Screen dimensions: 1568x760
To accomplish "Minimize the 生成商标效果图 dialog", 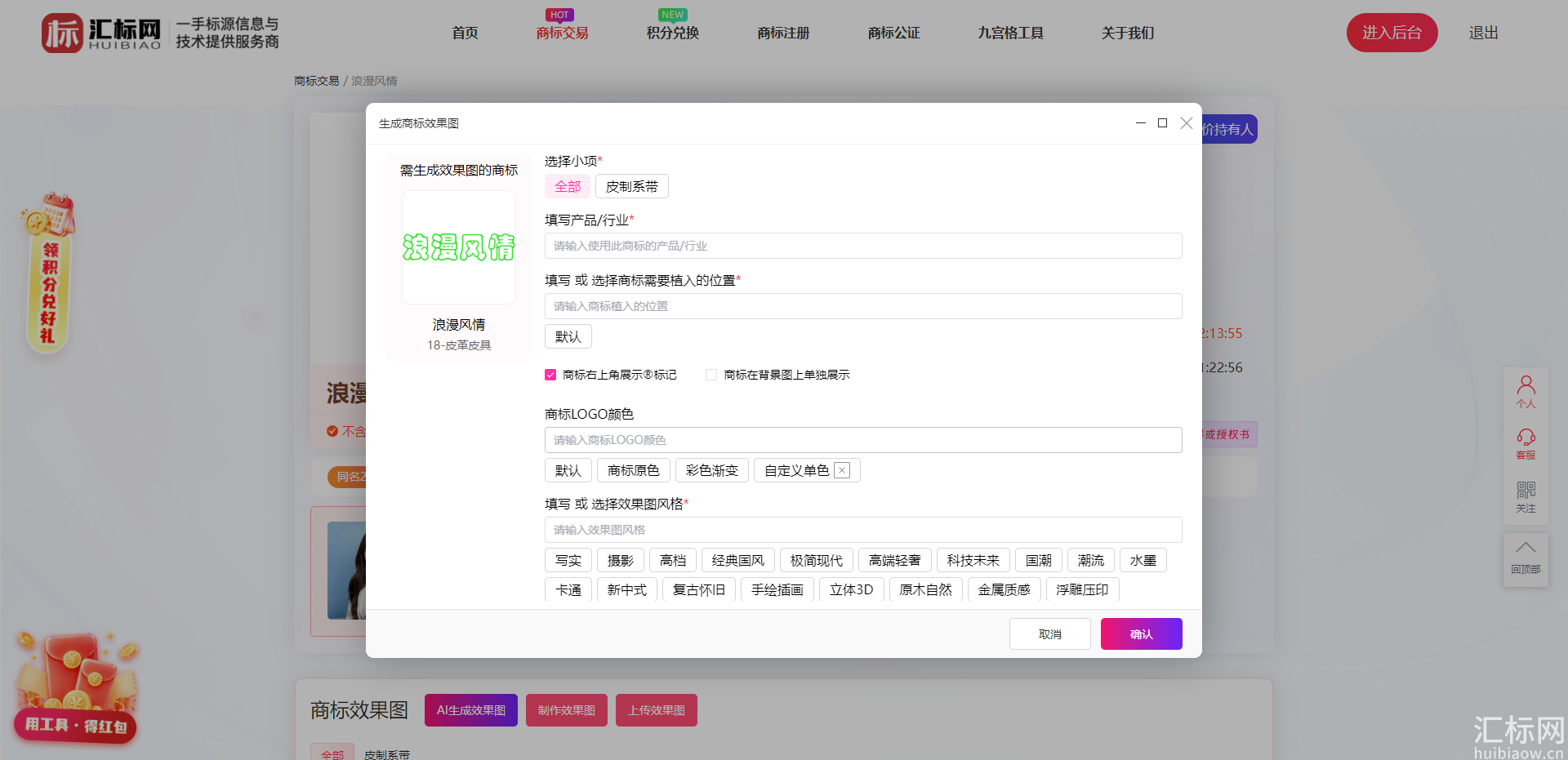I will pyautogui.click(x=1140, y=123).
